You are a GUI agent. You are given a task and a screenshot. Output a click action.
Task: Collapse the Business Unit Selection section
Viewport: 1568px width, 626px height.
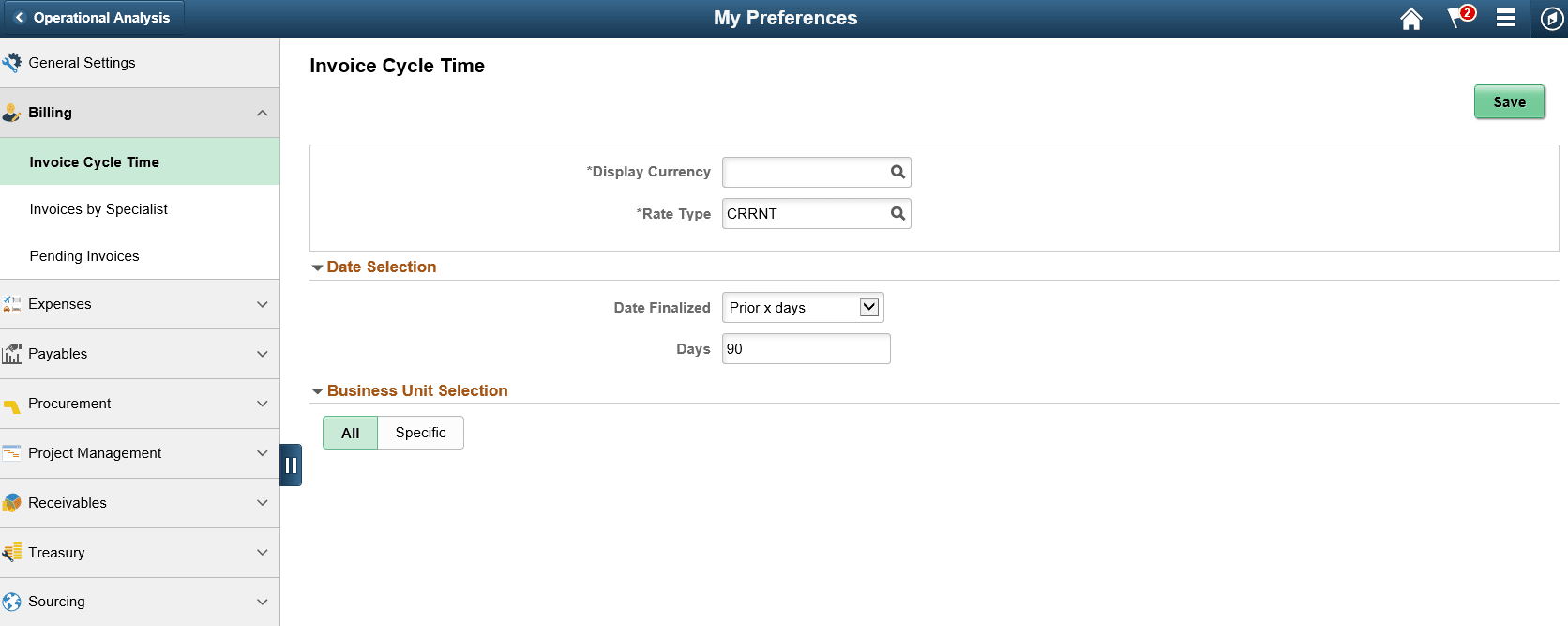click(317, 391)
